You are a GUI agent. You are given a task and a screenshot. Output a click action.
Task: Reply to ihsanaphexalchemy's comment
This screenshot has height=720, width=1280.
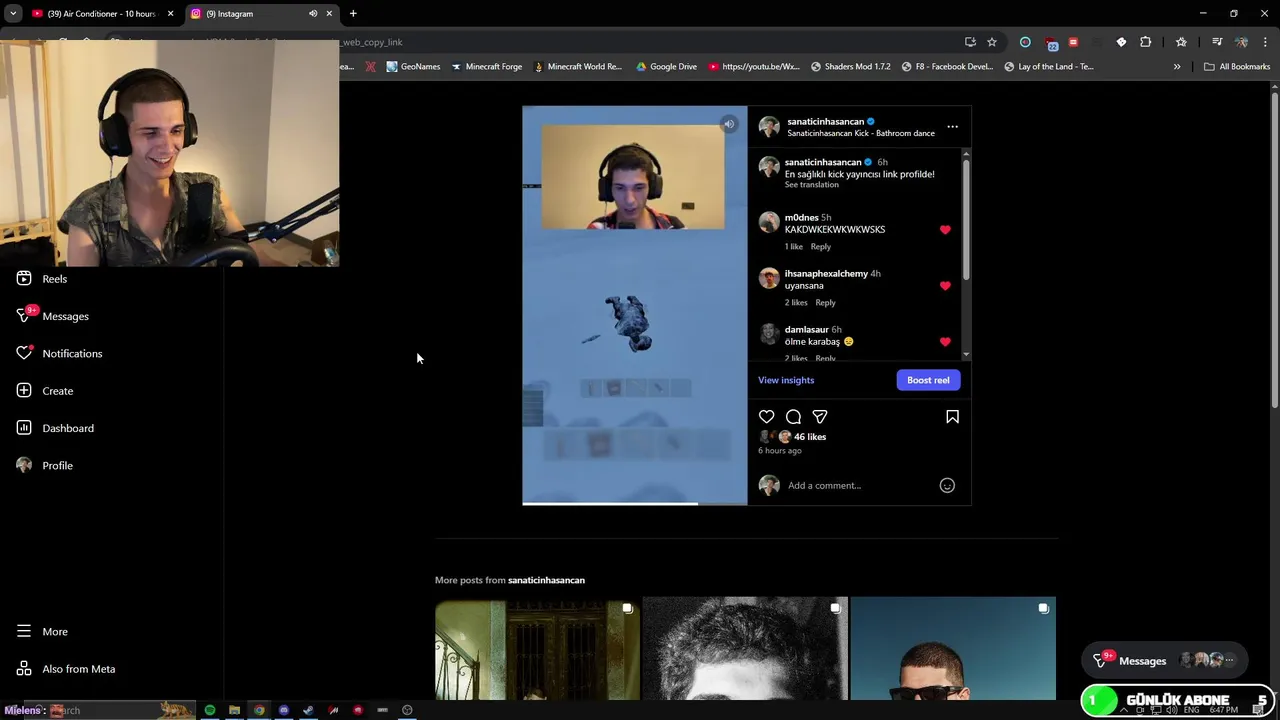click(825, 303)
